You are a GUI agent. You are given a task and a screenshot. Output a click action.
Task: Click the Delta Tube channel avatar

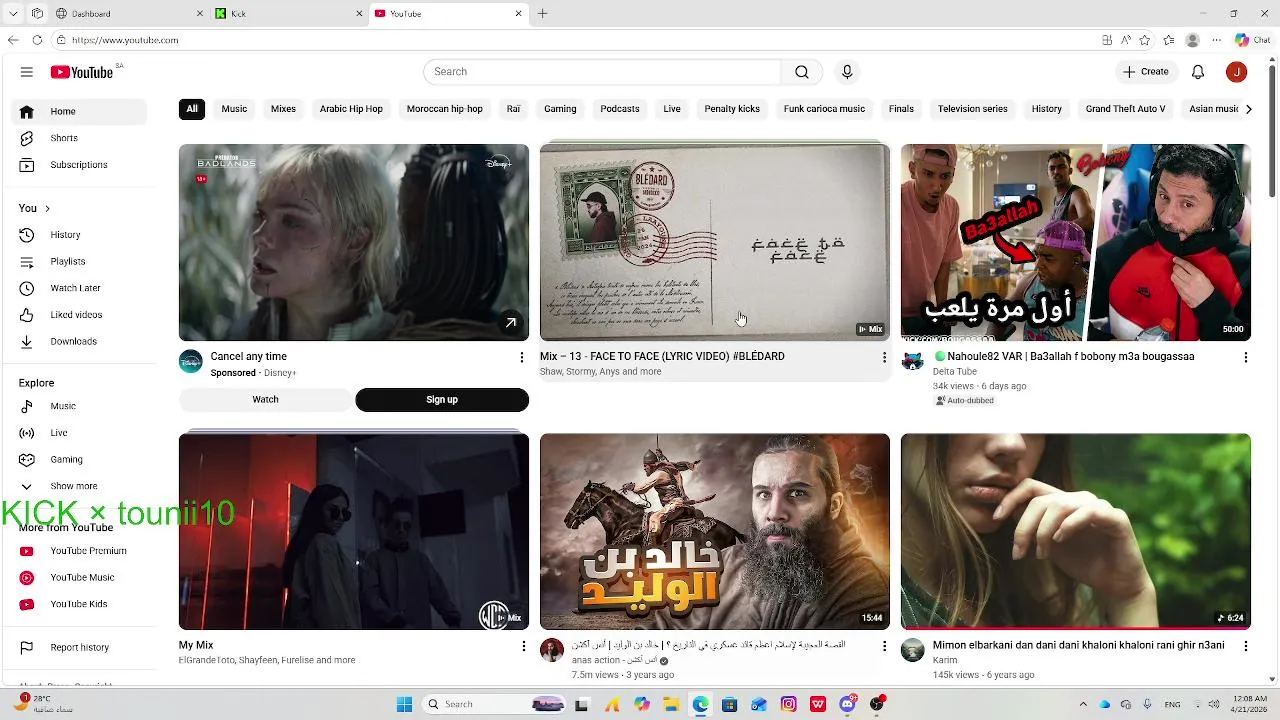[912, 361]
